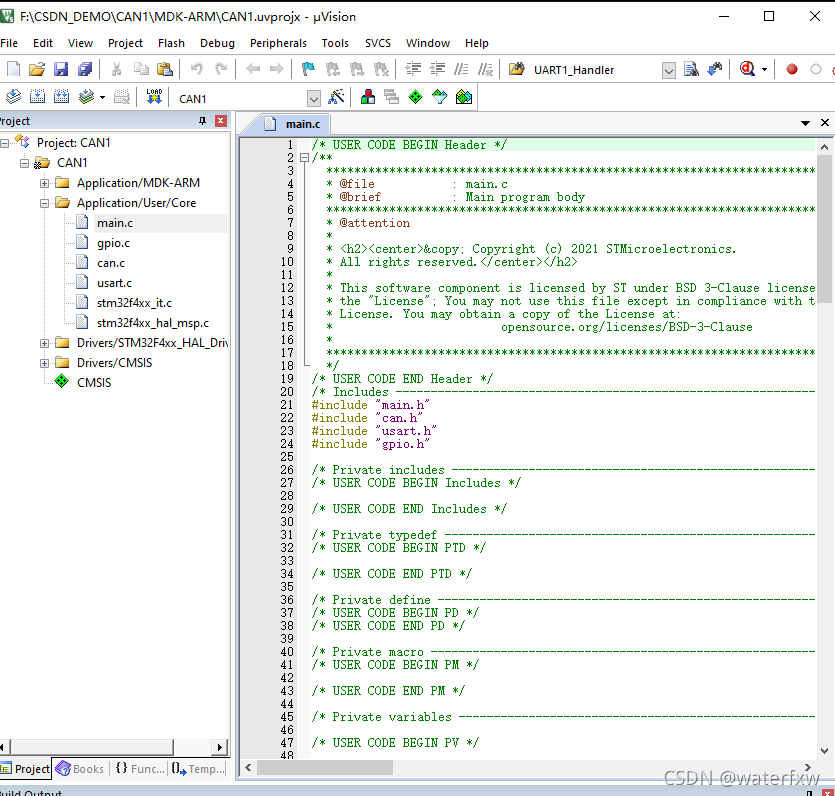This screenshot has height=796, width=835.
Task: Close the main.c editor with the X
Action: coord(825,122)
